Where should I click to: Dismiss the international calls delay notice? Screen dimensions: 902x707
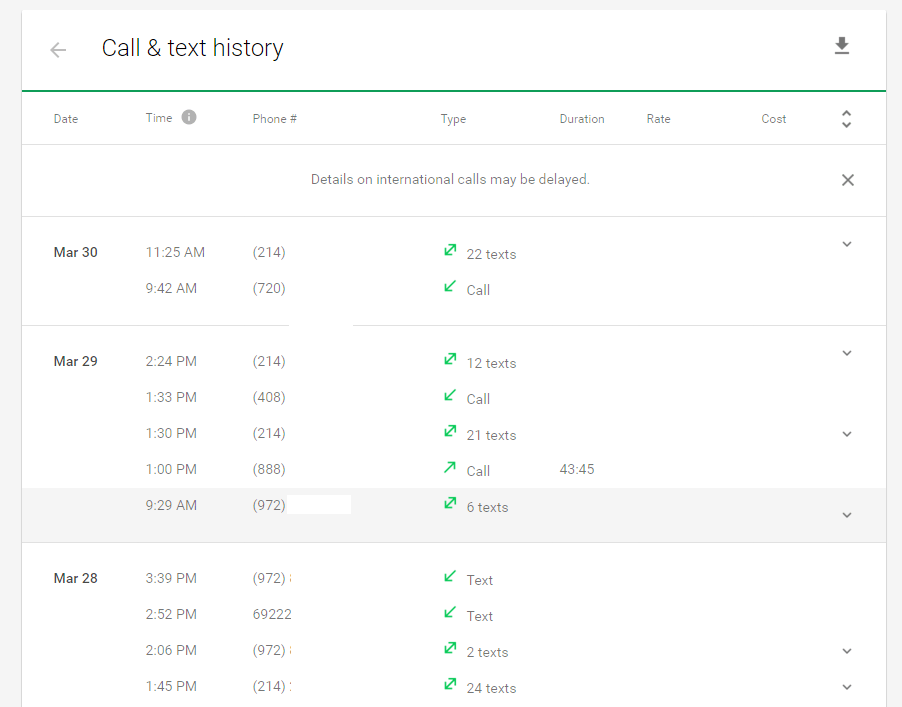click(x=847, y=180)
